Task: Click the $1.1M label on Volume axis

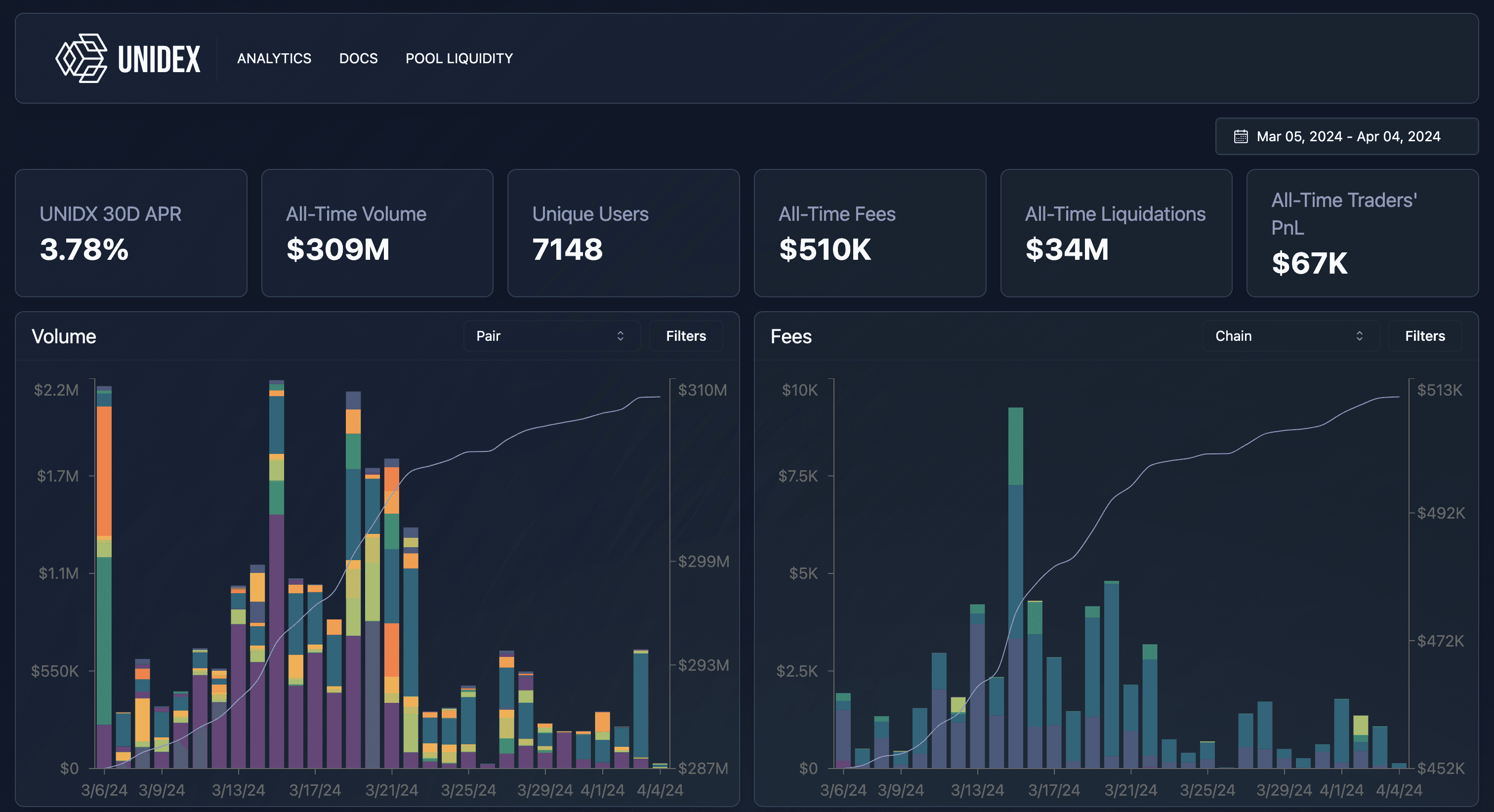Action: pyautogui.click(x=58, y=573)
